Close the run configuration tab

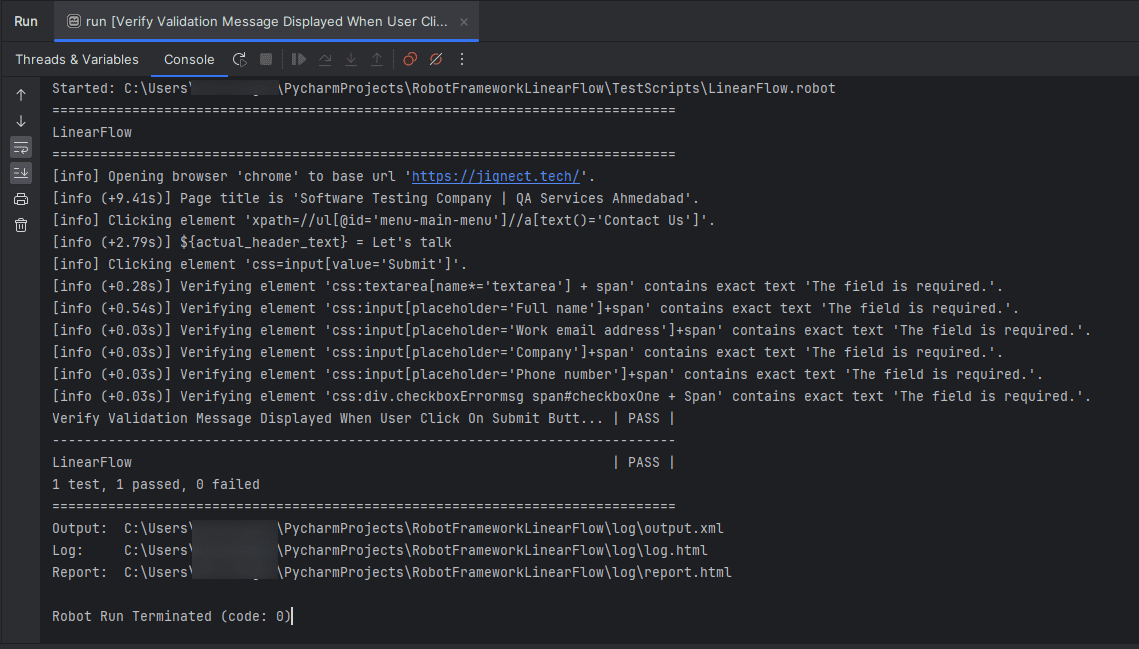[x=463, y=22]
